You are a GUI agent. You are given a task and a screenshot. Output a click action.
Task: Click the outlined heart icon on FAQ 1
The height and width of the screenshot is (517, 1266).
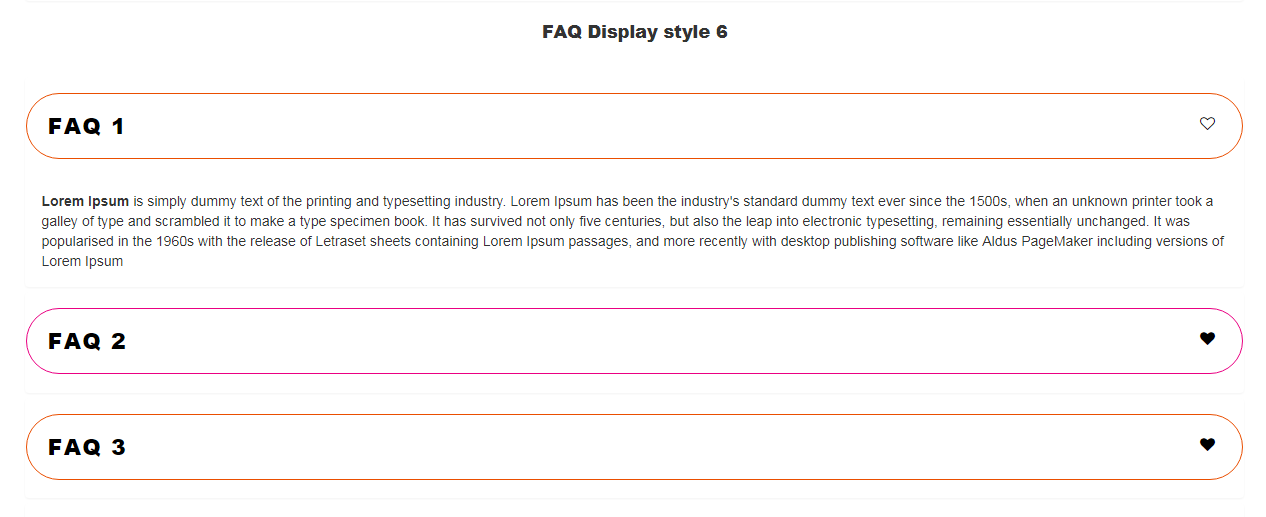(x=1207, y=124)
